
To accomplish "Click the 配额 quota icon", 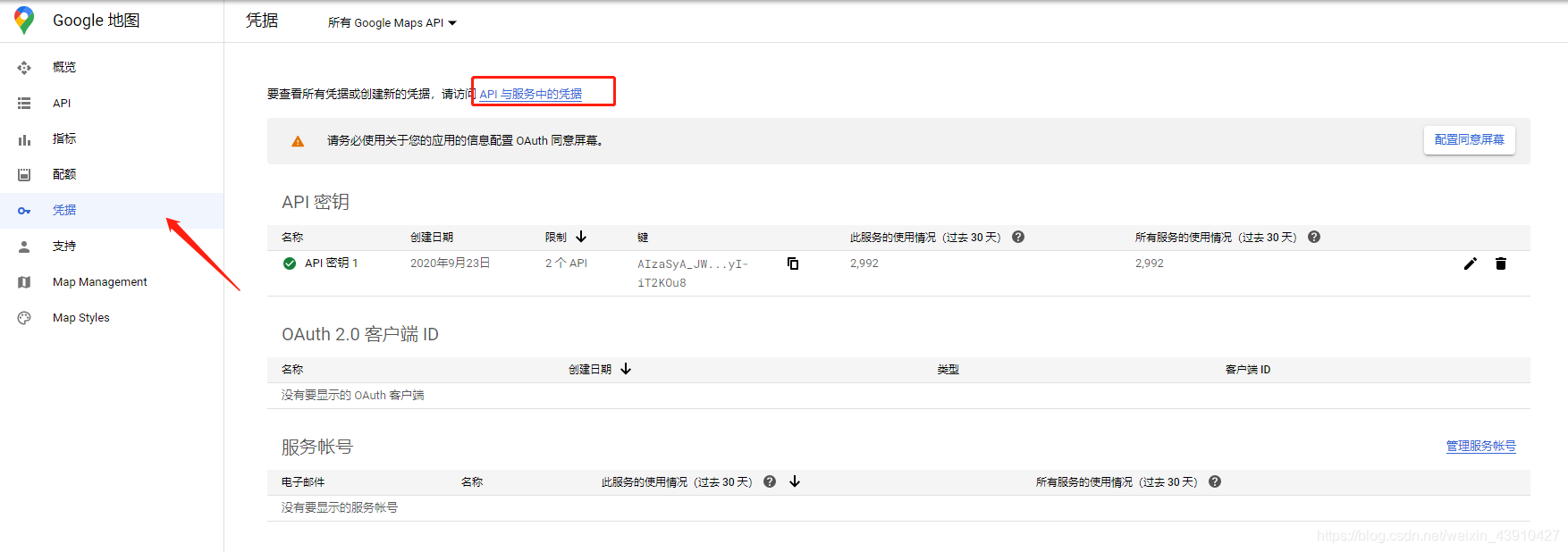I will coord(24,175).
